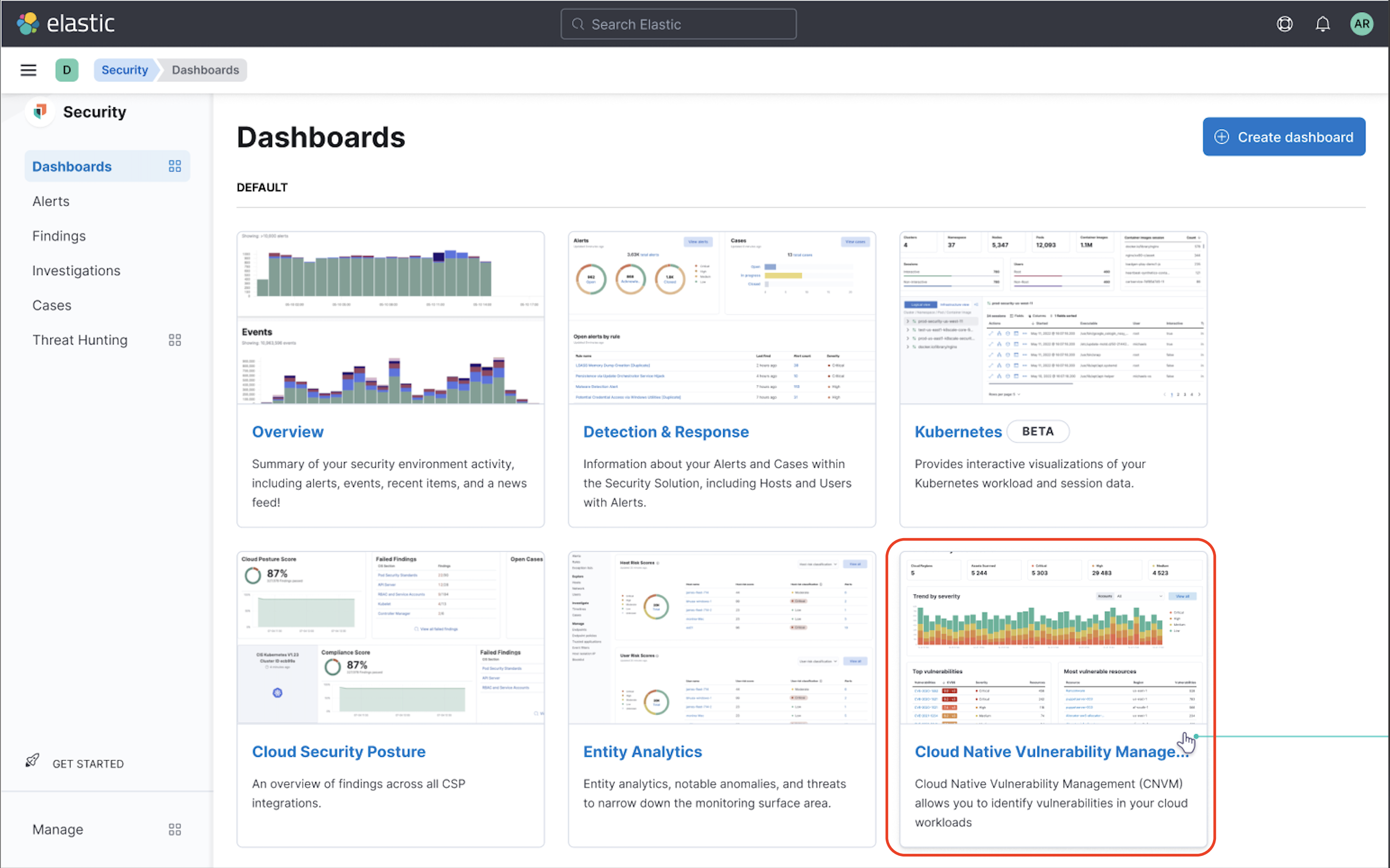Click the grid icon beside Threat Hunting
The width and height of the screenshot is (1390, 868).
coord(175,339)
